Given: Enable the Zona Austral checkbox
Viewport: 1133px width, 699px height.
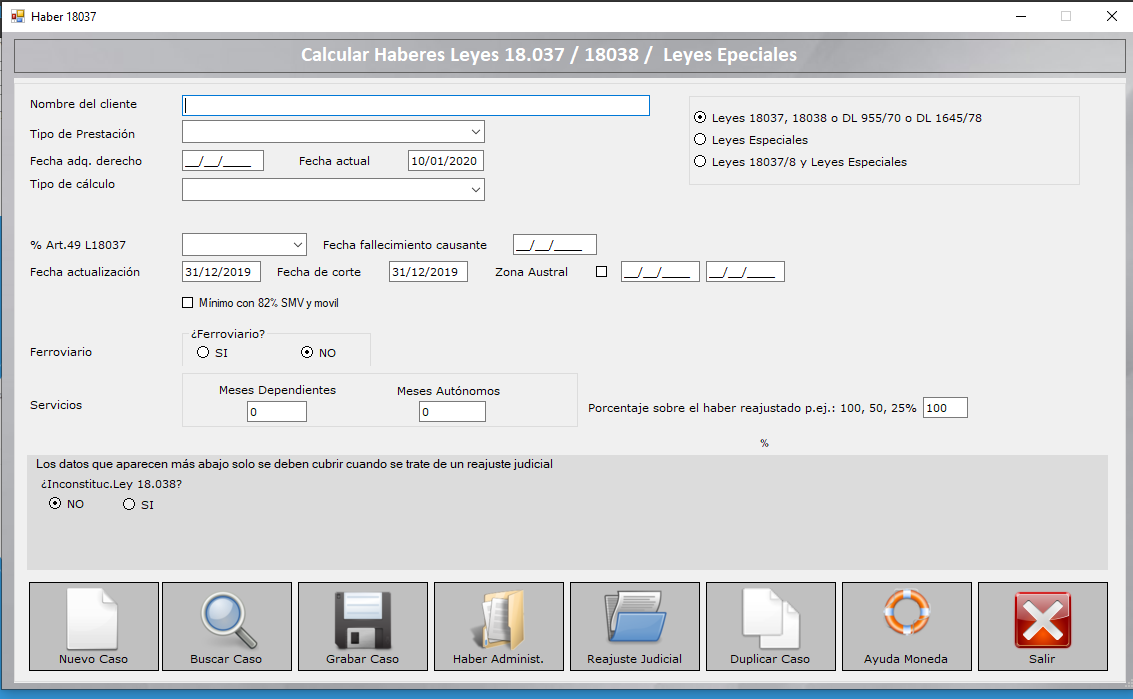Looking at the screenshot, I should click(x=601, y=272).
